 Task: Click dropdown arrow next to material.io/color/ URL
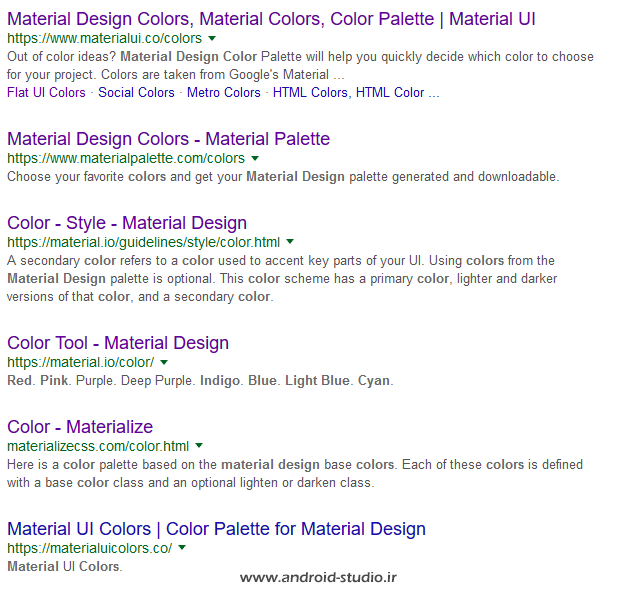click(x=164, y=362)
